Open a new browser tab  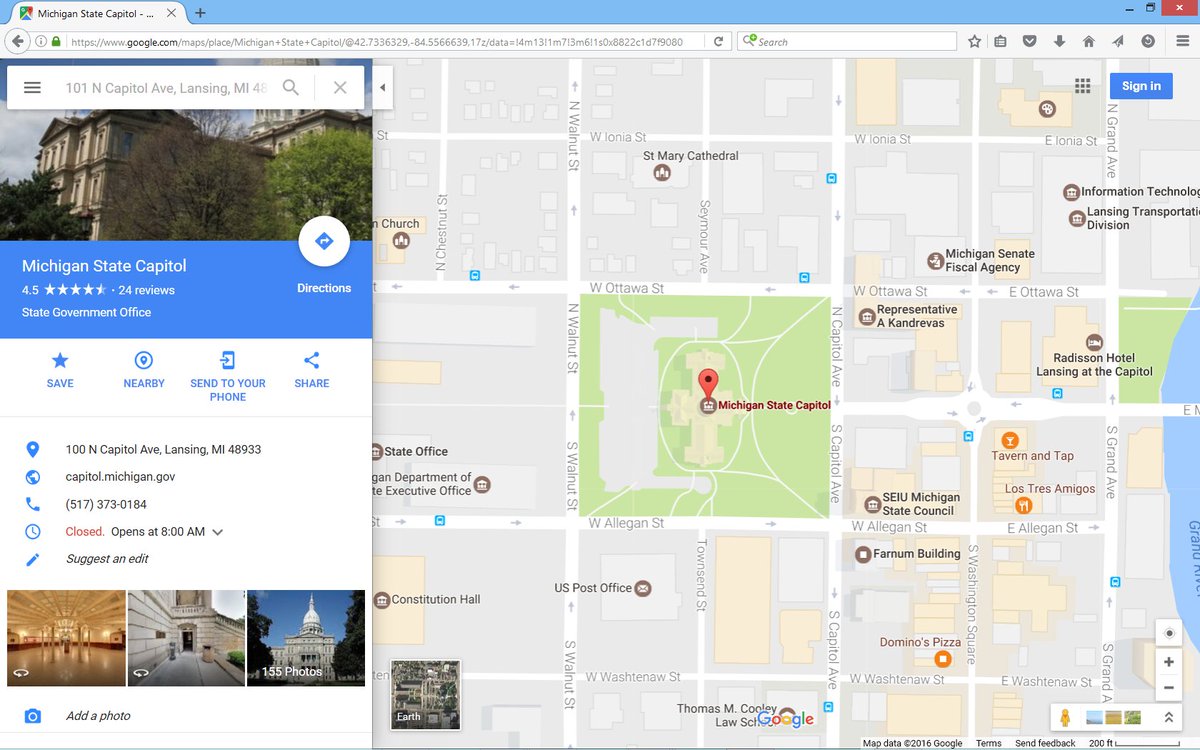tap(200, 13)
